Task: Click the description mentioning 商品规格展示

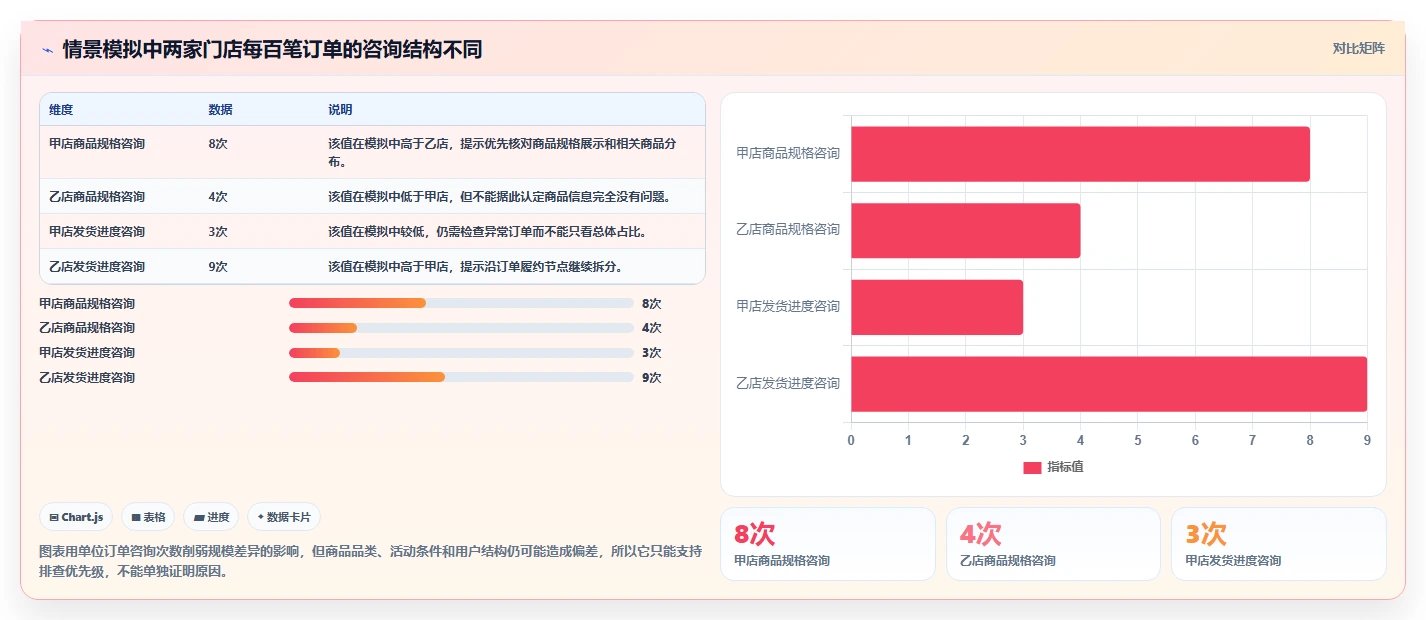Action: [502, 152]
